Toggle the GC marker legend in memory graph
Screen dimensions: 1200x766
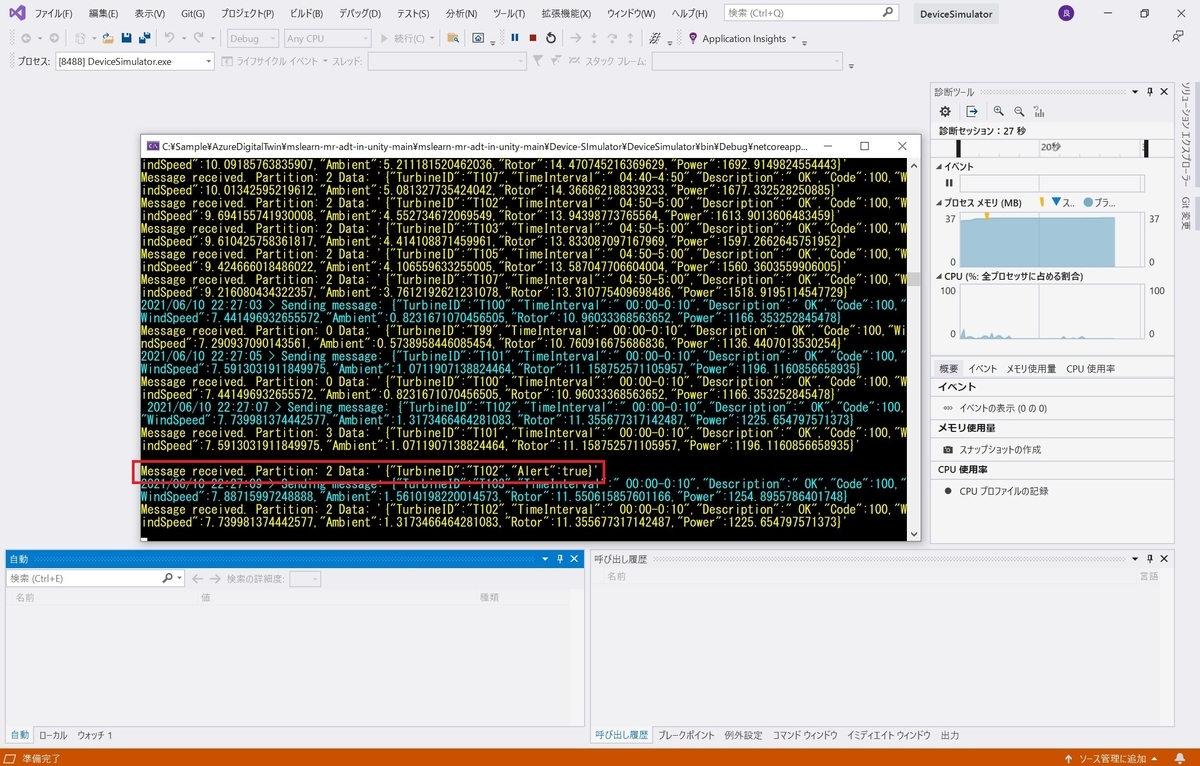tap(1041, 202)
